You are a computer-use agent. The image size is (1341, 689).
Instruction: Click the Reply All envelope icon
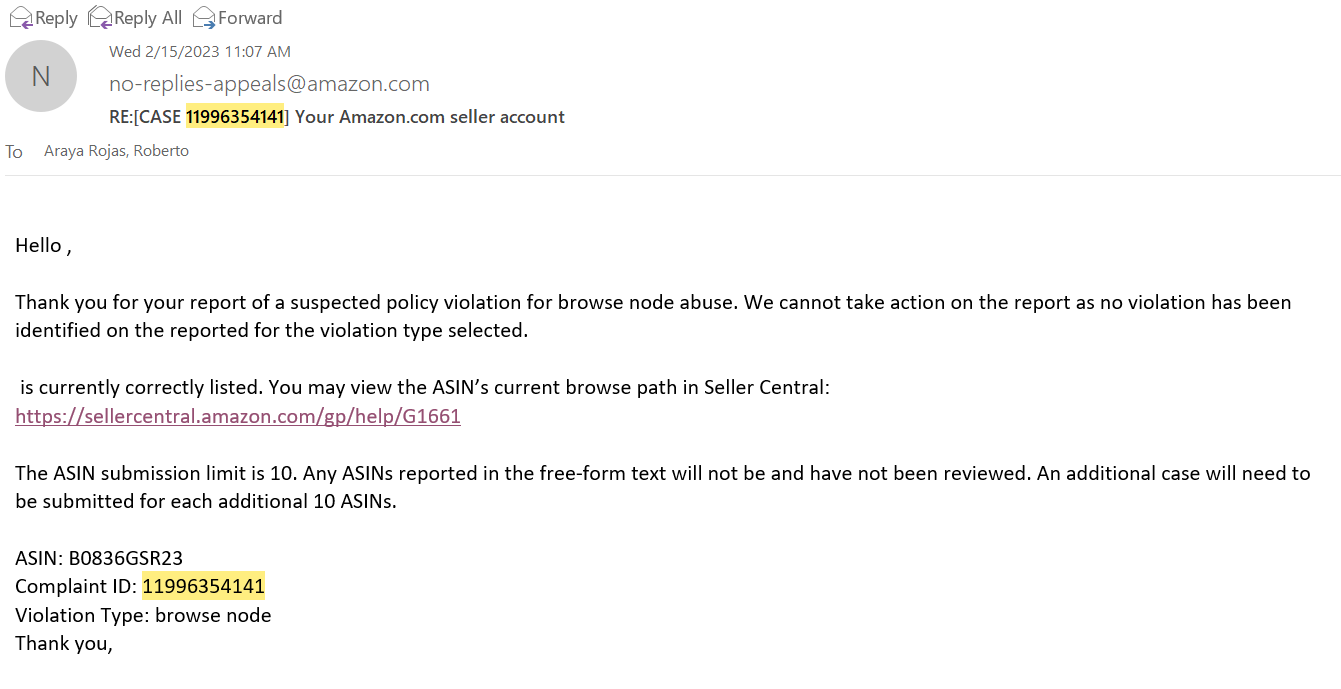point(99,17)
